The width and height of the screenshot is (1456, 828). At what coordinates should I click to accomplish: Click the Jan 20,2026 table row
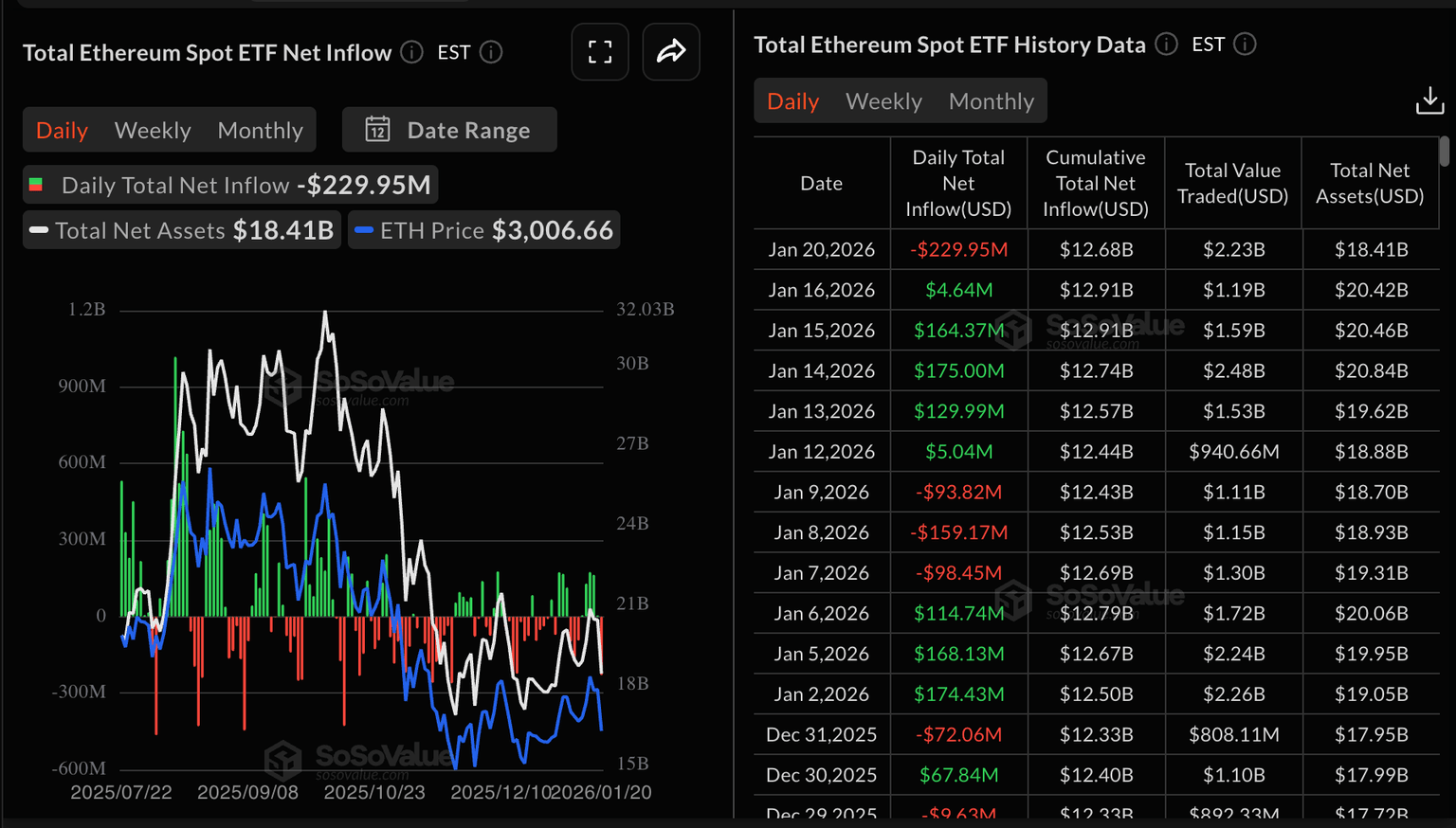click(x=1096, y=250)
